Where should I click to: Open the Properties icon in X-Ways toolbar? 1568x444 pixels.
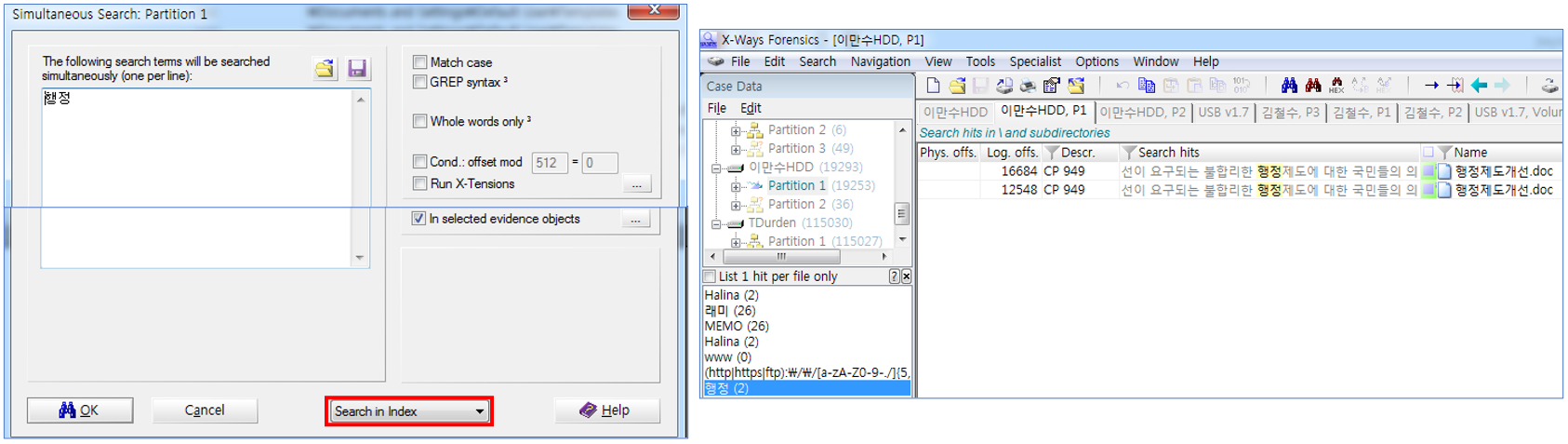click(1052, 86)
